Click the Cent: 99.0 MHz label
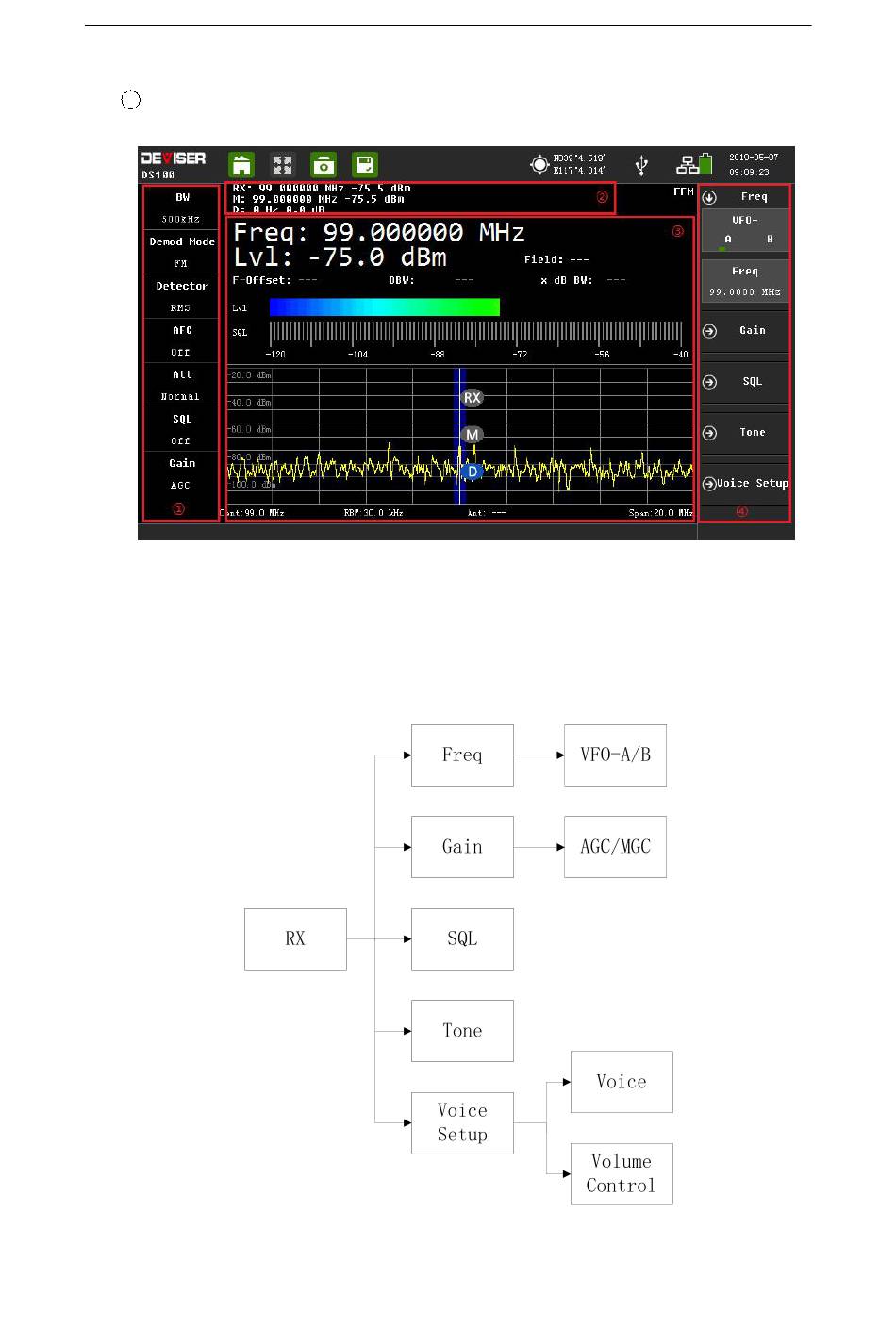This screenshot has height=1328, width=896. click(253, 513)
